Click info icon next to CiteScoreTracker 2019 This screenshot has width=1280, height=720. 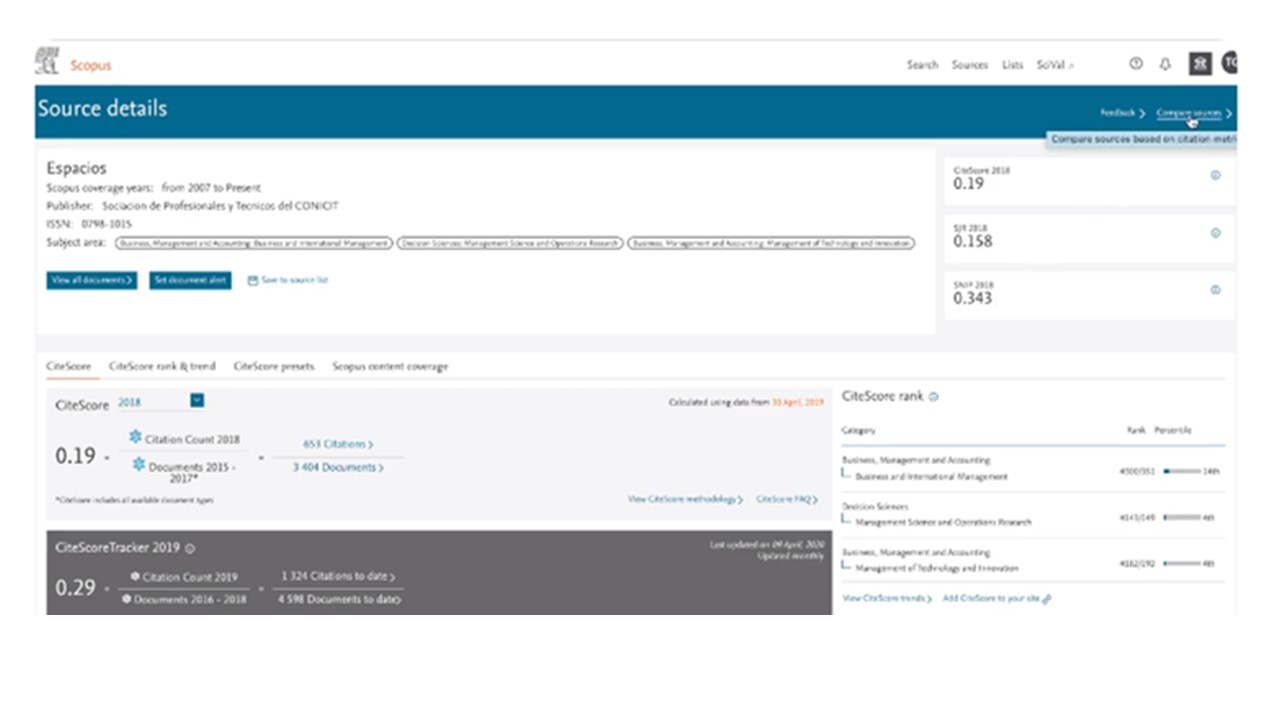tap(190, 548)
